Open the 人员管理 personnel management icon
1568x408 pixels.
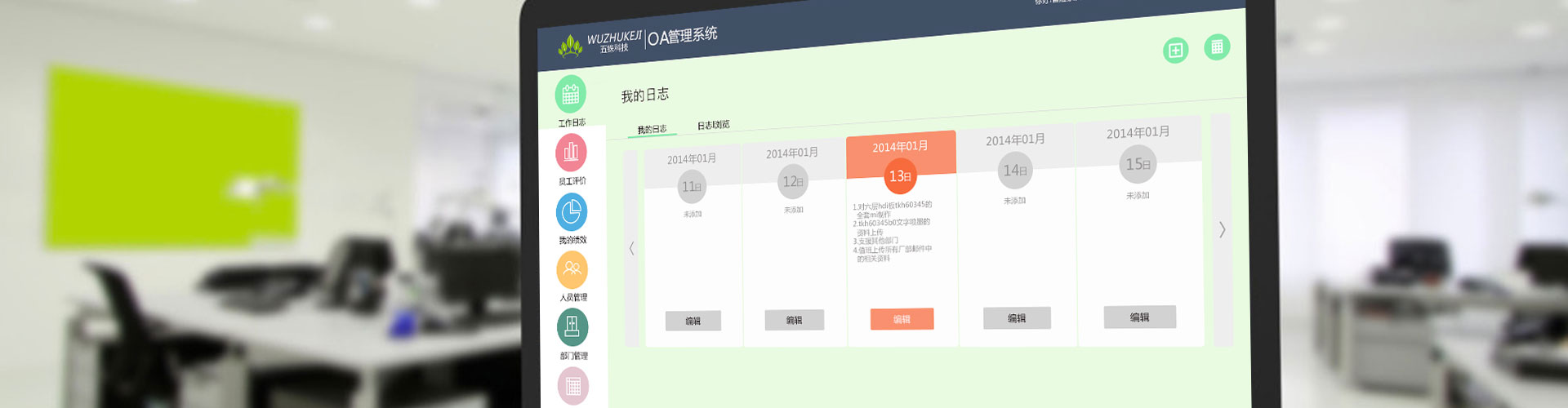pos(572,269)
